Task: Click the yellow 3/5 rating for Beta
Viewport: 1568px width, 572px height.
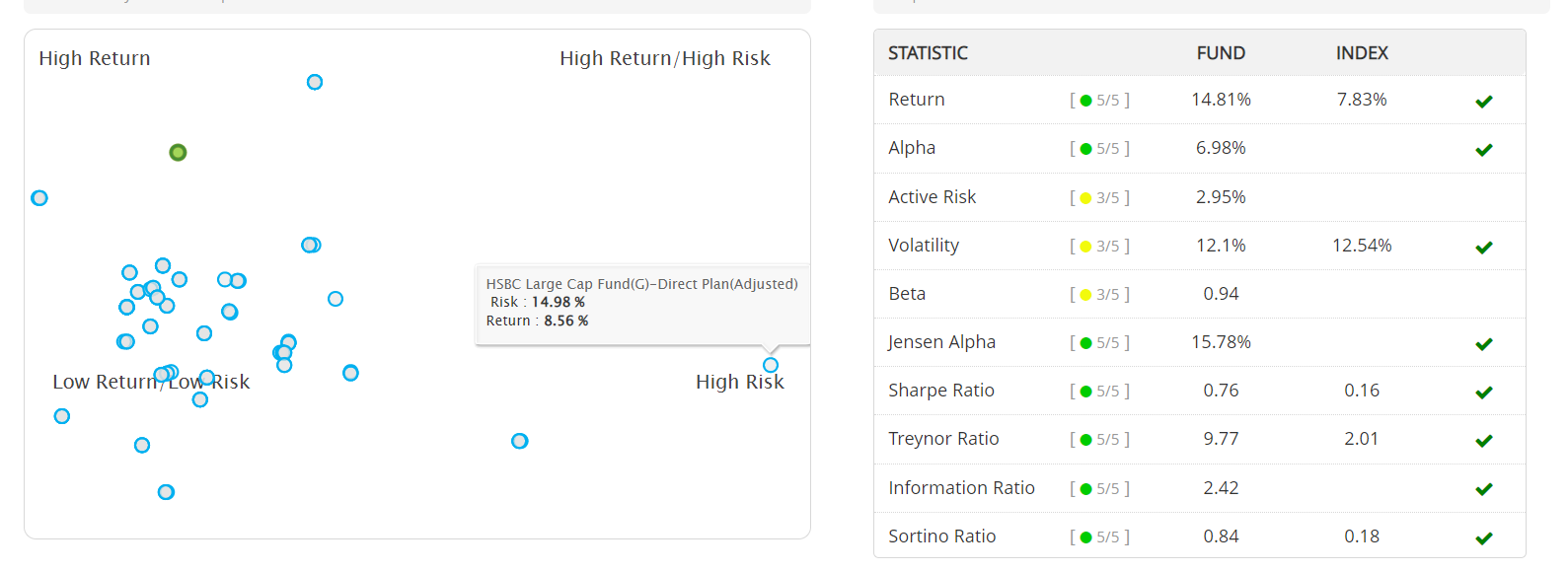Action: point(1099,294)
